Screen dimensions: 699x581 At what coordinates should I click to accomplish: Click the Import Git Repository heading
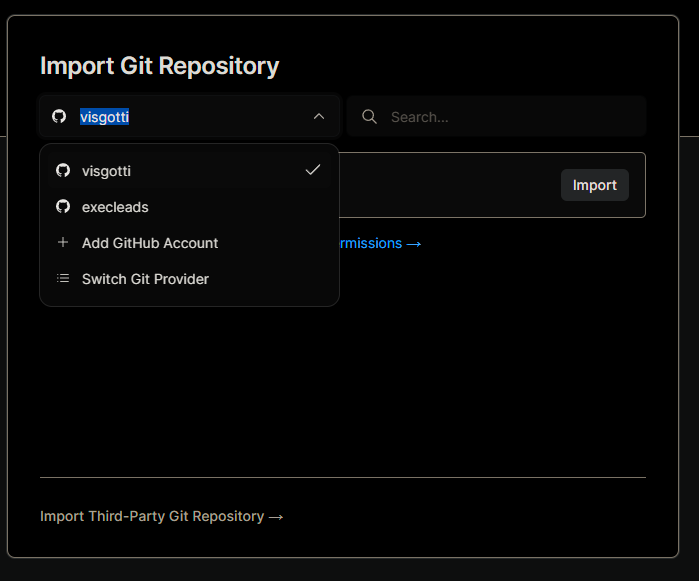pos(160,66)
